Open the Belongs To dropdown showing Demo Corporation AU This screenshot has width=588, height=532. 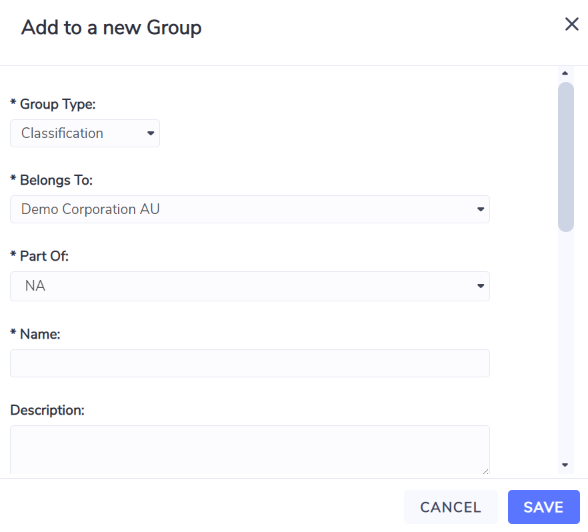(250, 209)
